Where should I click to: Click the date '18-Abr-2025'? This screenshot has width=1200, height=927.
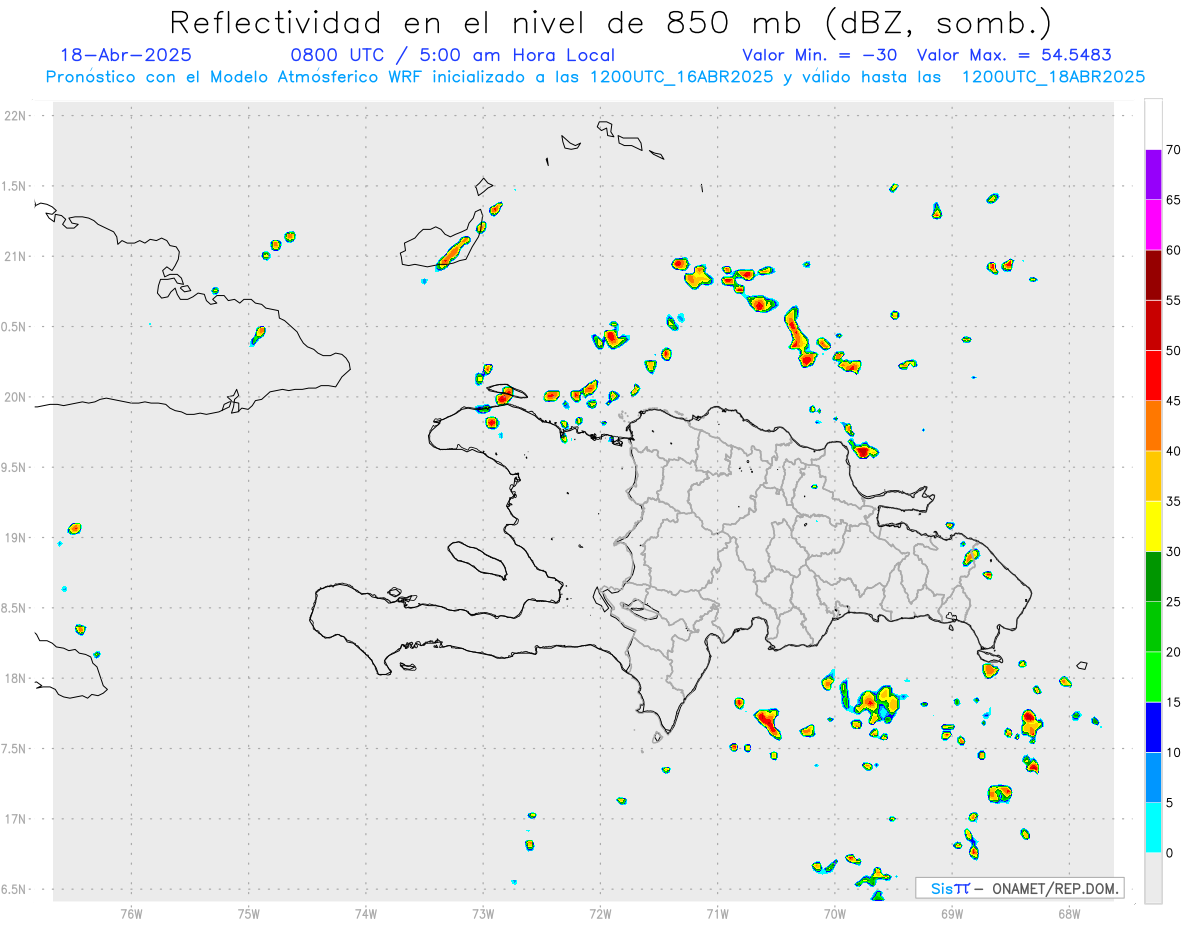[126, 55]
